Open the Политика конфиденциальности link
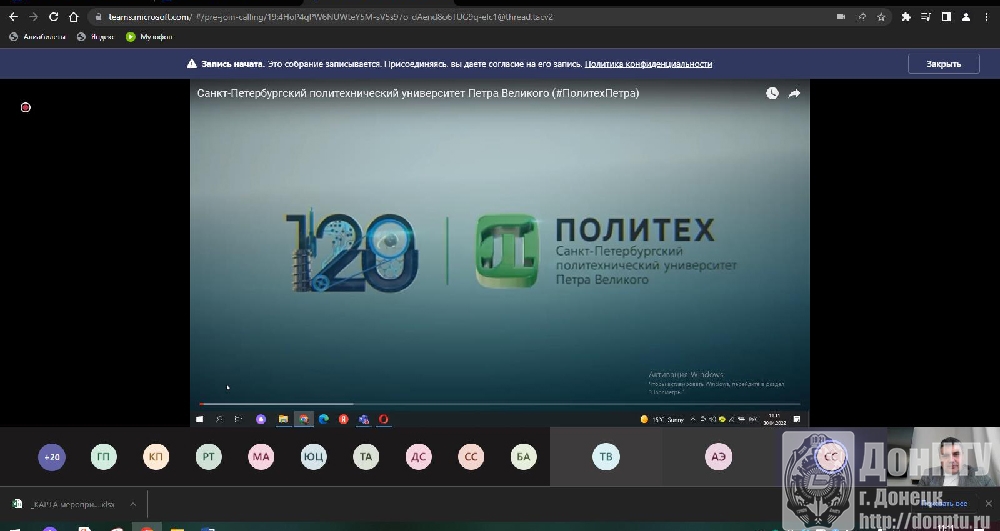Screen dimensions: 1000x531 point(648,64)
